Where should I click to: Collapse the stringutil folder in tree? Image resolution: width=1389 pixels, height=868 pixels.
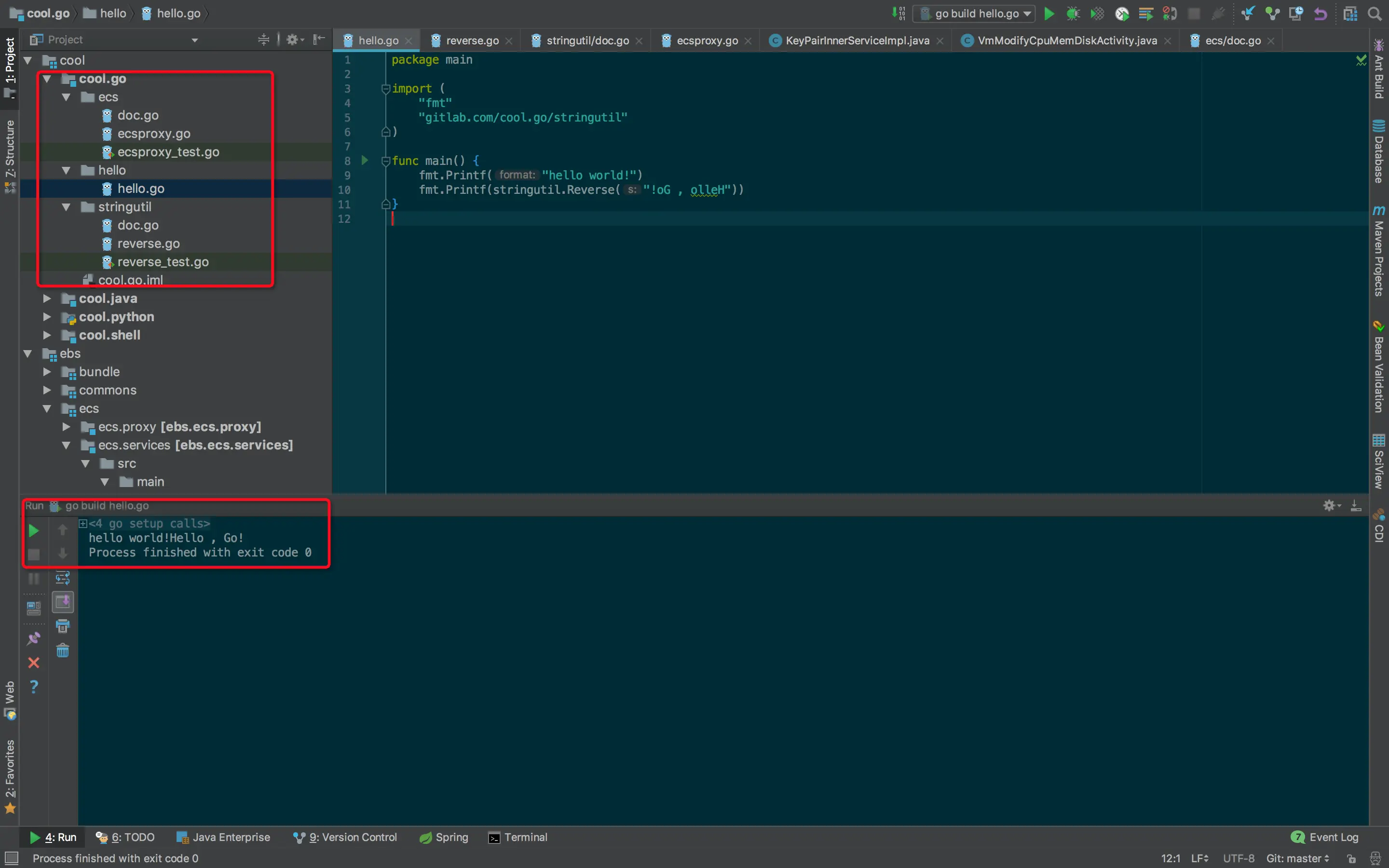pos(66,207)
